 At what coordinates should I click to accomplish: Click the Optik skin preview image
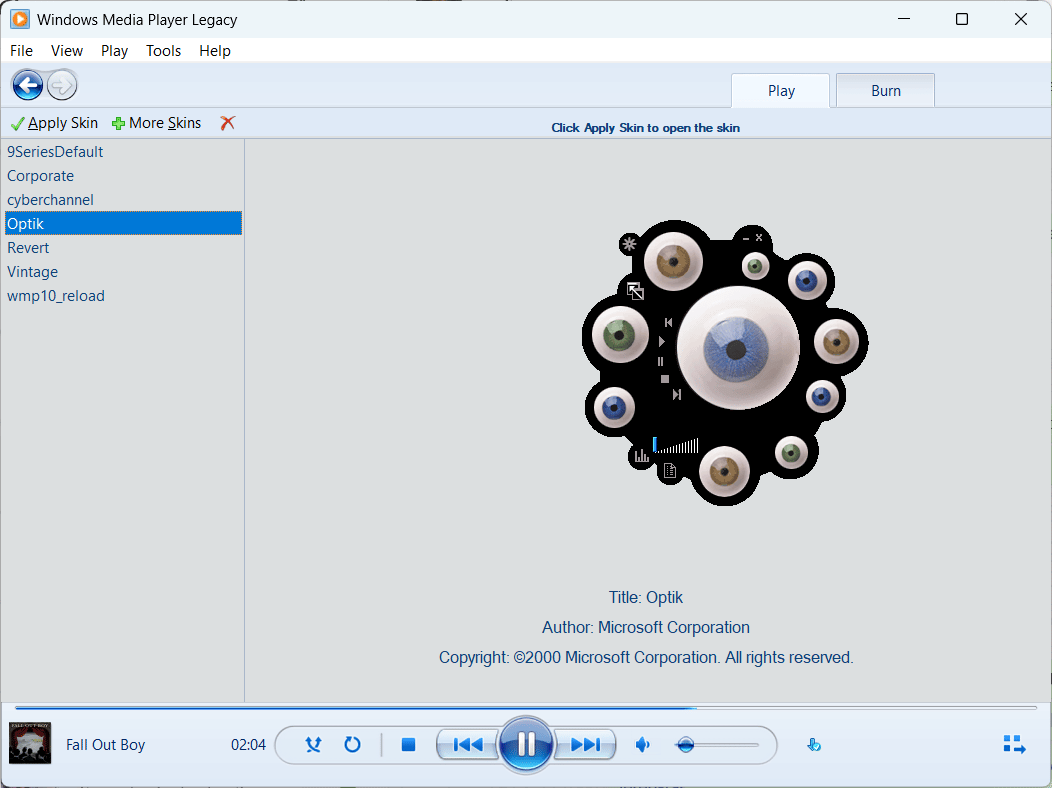pyautogui.click(x=725, y=363)
